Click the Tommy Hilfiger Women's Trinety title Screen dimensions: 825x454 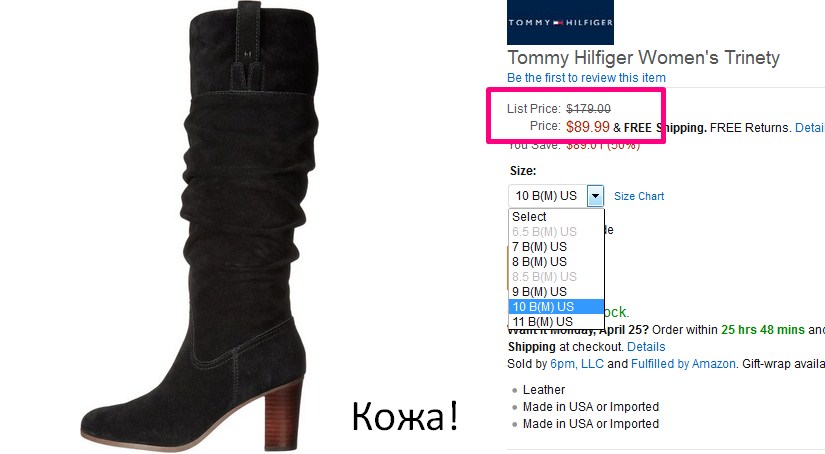click(643, 58)
